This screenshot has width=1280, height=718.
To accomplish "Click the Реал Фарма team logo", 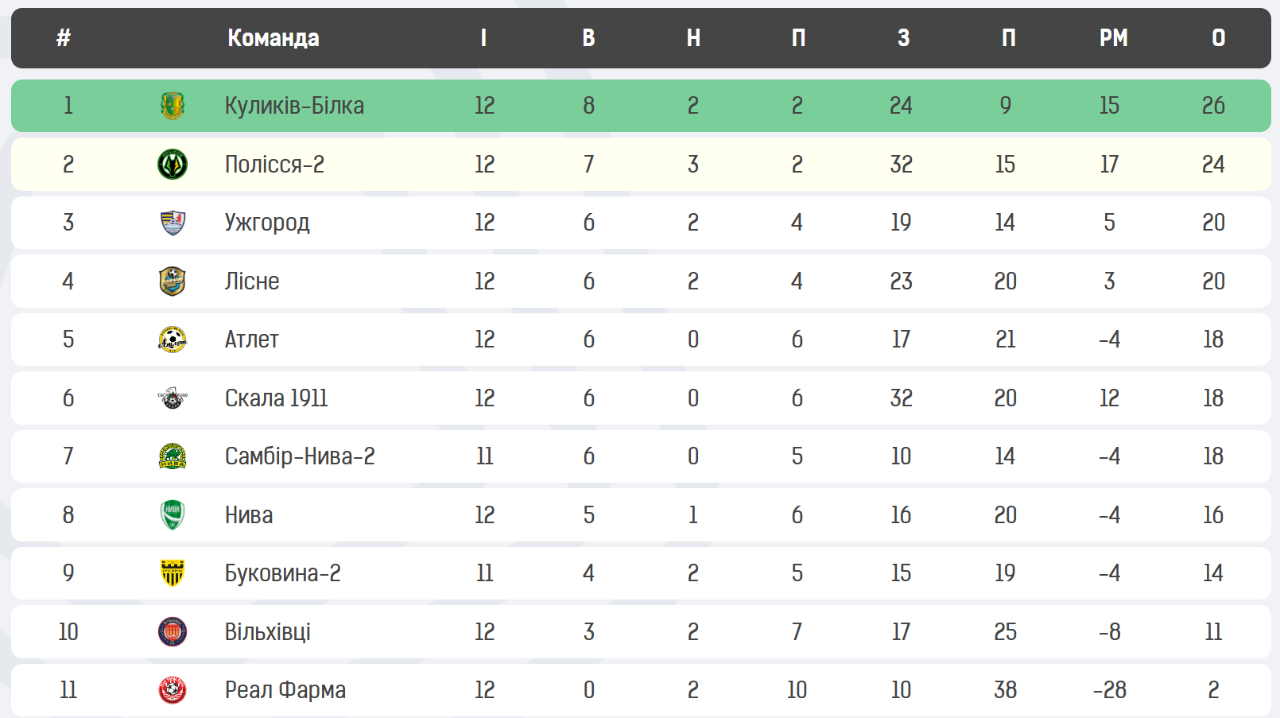I will tap(173, 690).
